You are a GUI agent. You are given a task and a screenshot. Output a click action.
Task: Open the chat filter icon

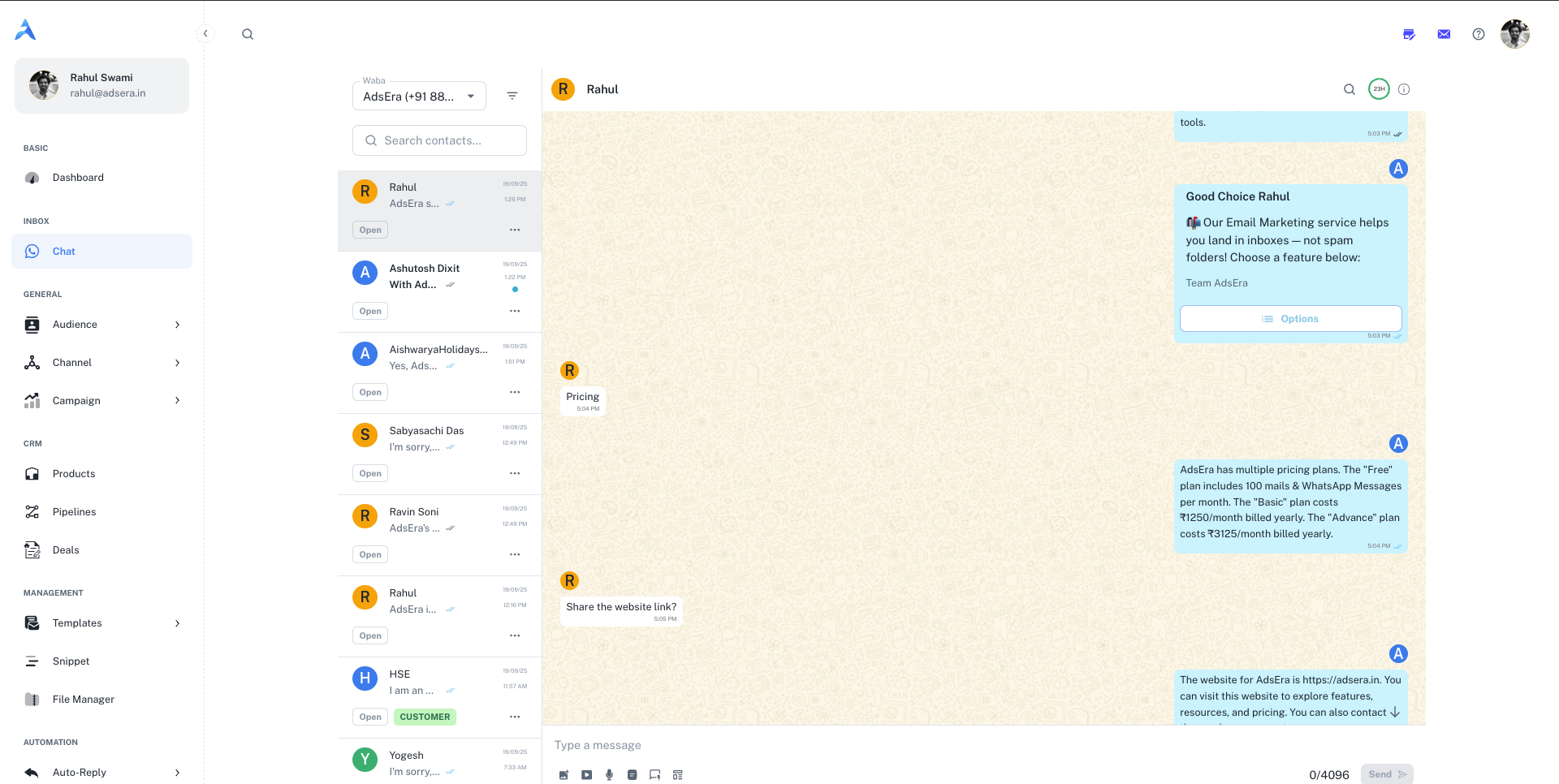click(x=512, y=96)
